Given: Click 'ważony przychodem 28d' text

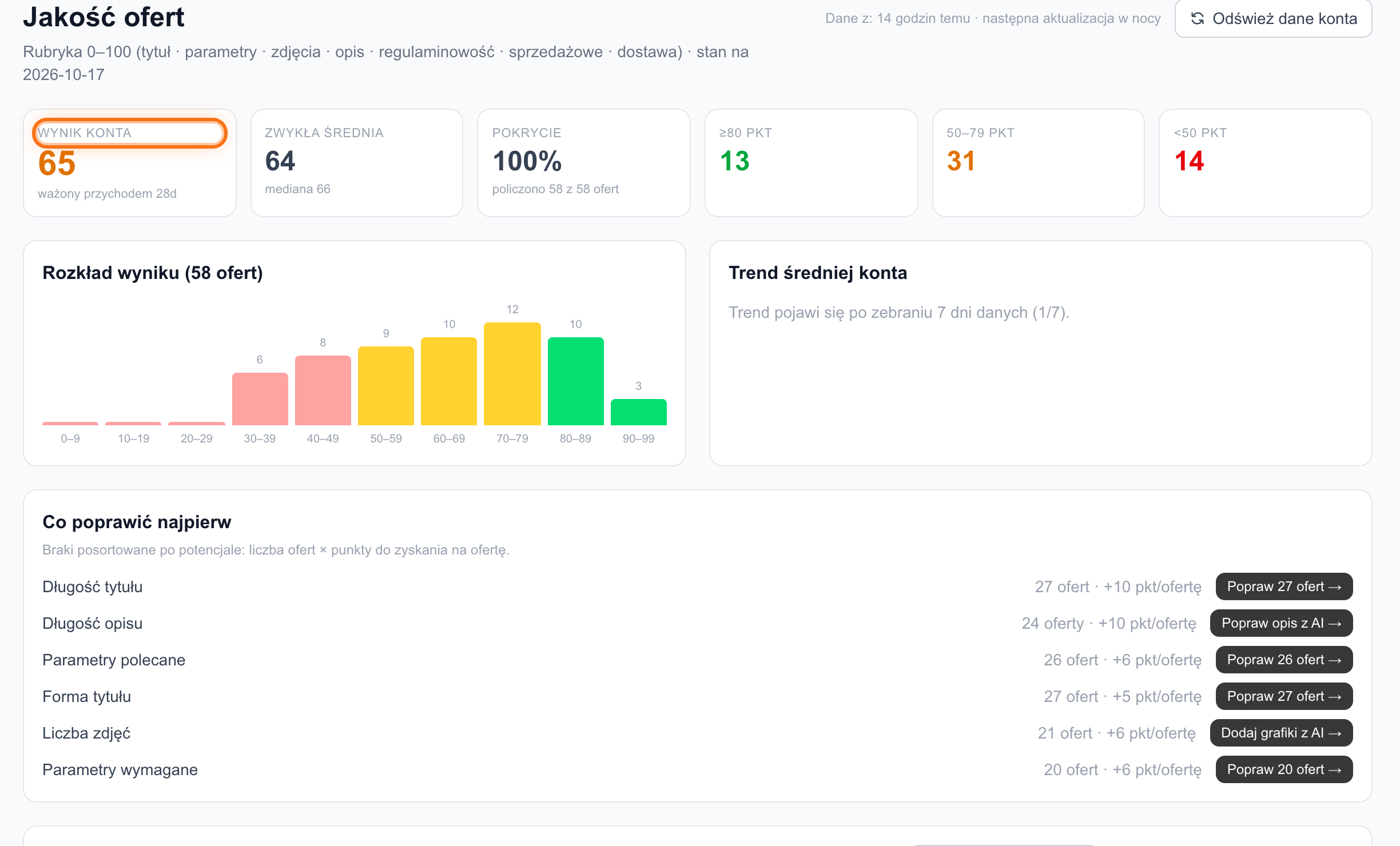Looking at the screenshot, I should (107, 194).
